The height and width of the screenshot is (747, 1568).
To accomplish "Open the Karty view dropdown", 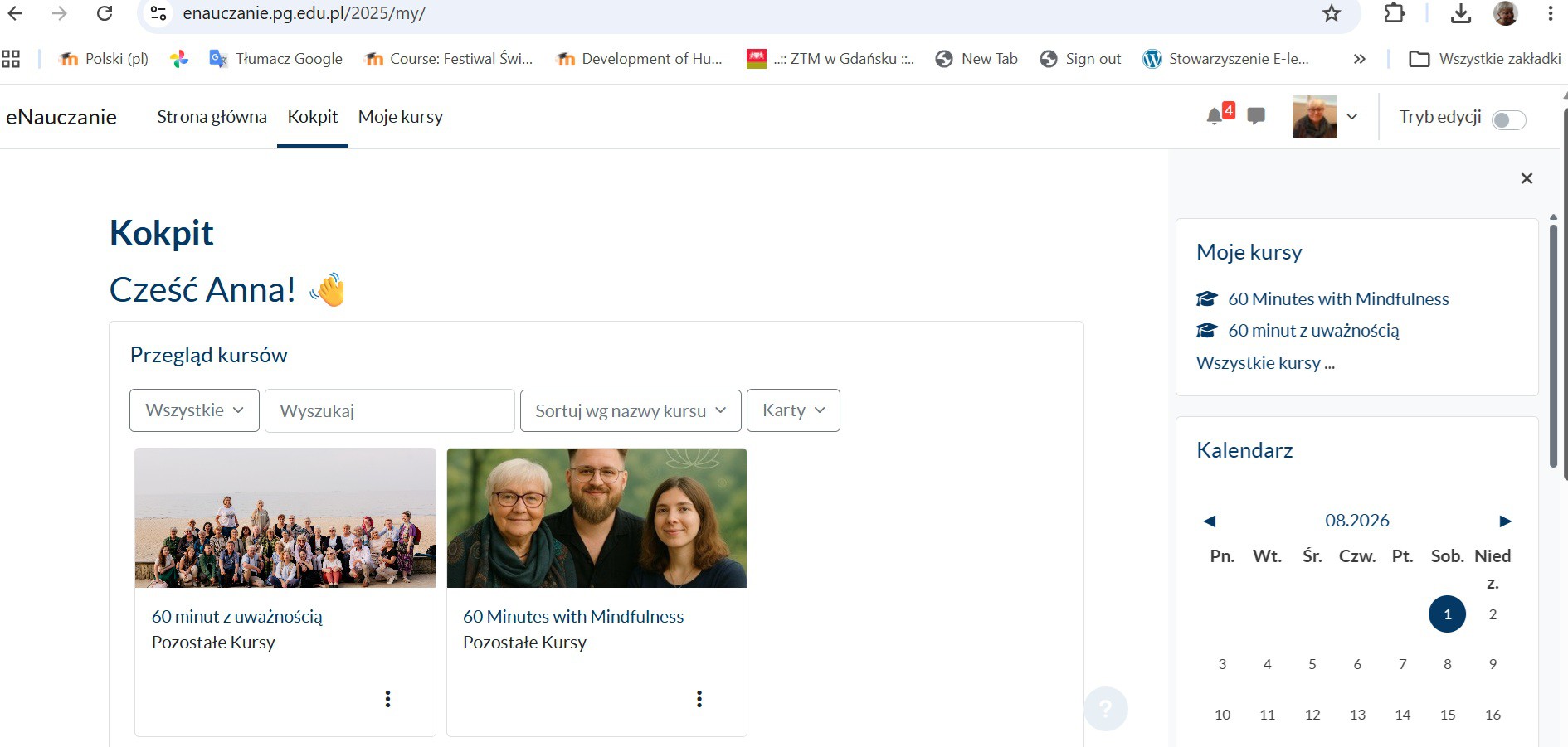I will tap(793, 410).
